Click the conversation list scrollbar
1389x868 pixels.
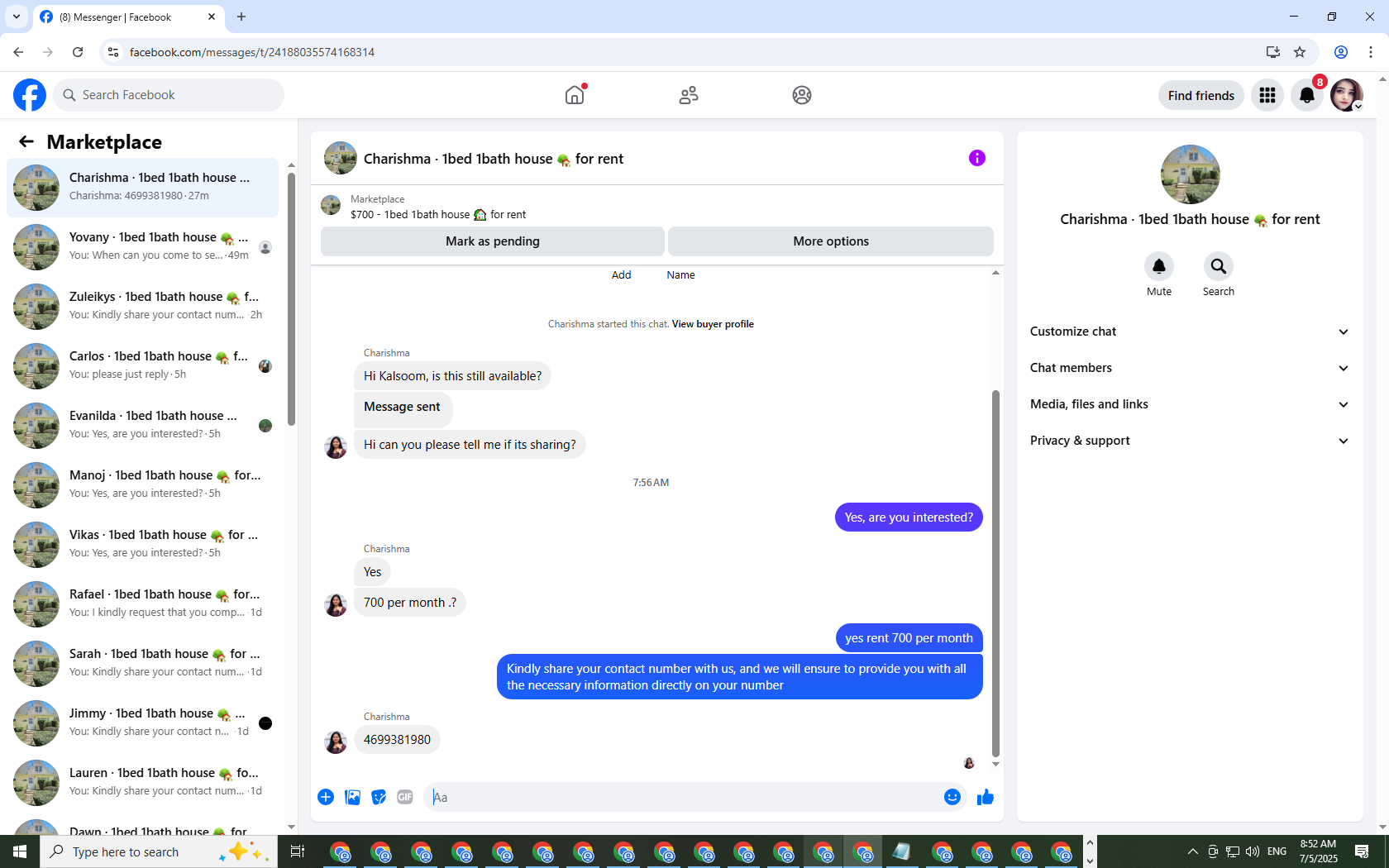(291, 299)
